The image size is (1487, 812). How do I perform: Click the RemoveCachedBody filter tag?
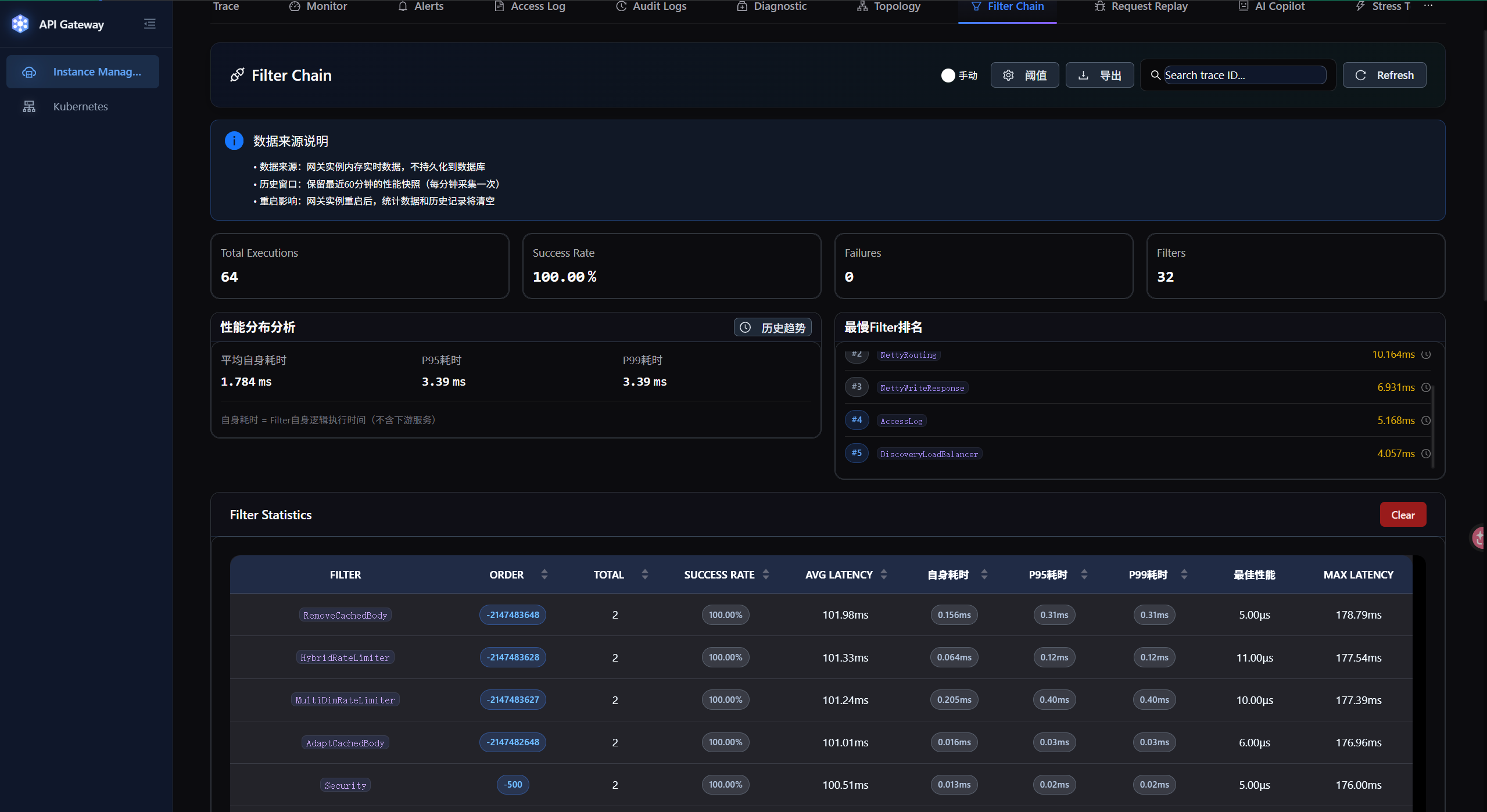click(345, 615)
